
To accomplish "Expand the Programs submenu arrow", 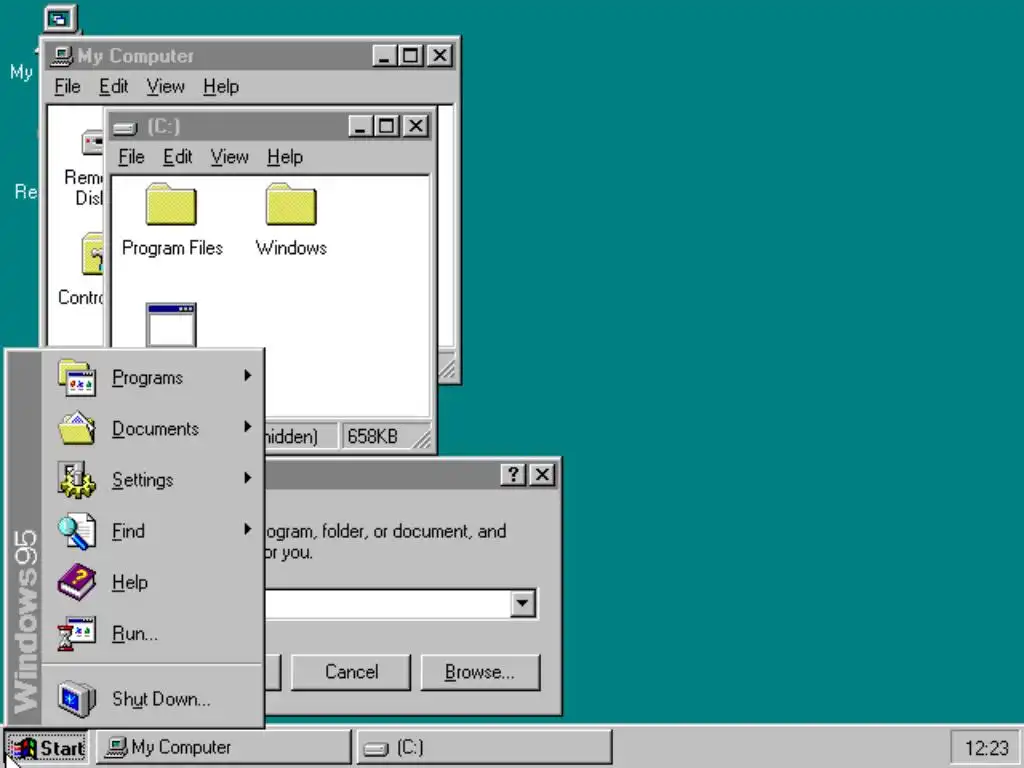I will click(248, 376).
